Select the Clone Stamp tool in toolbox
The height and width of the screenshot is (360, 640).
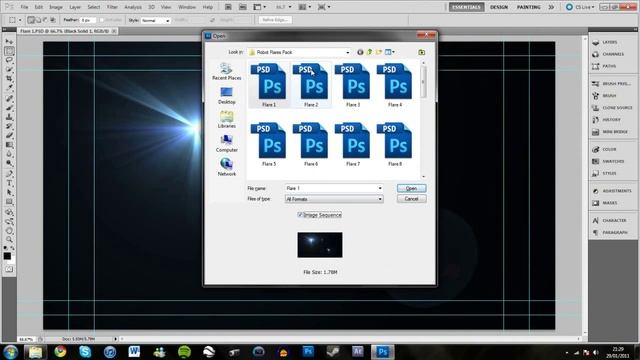tap(9, 117)
